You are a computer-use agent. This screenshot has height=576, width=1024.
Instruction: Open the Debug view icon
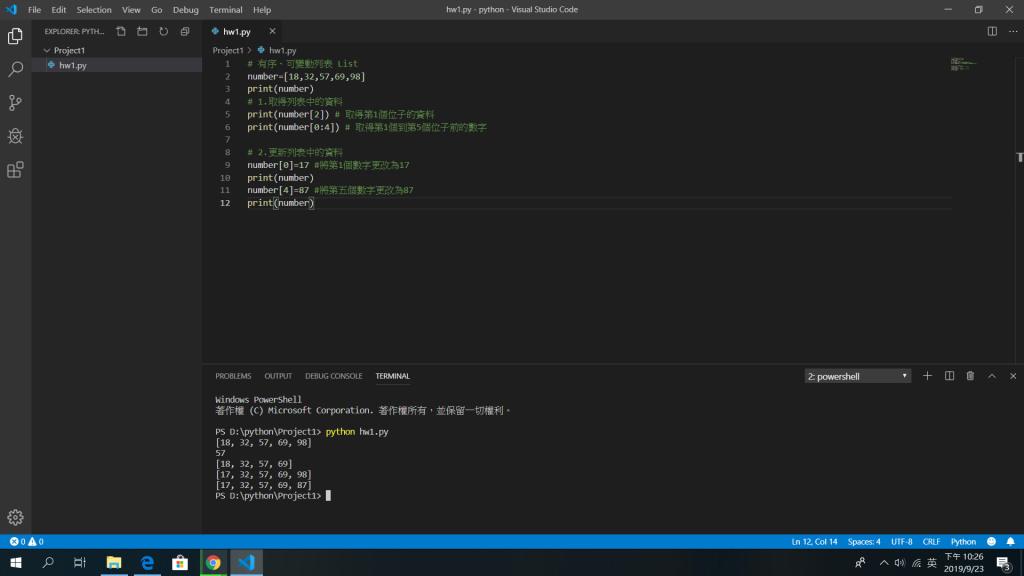click(x=15, y=136)
